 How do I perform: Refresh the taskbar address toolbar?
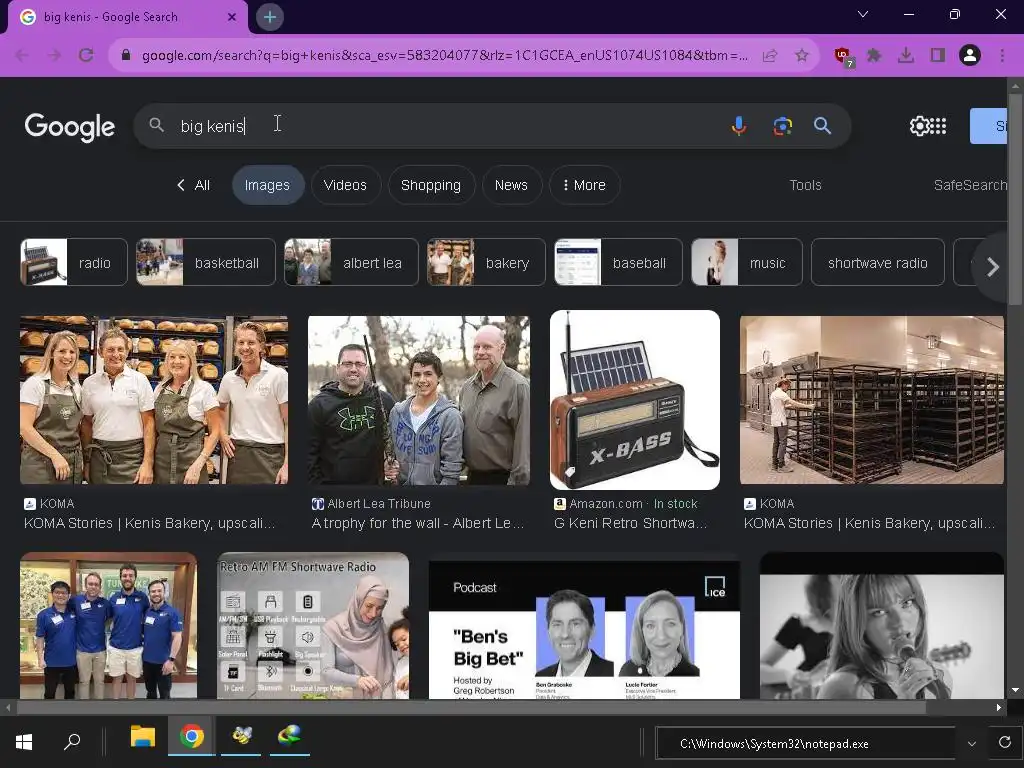pyautogui.click(x=1005, y=742)
